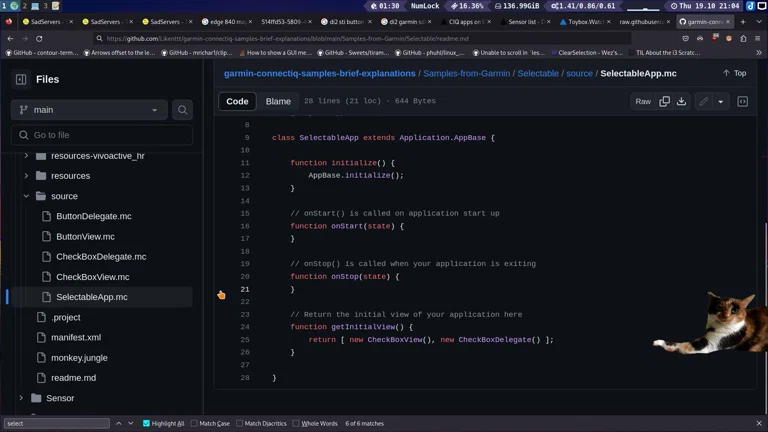Reload the page in browser toolbar
This screenshot has width=768, height=432.
click(x=39, y=38)
